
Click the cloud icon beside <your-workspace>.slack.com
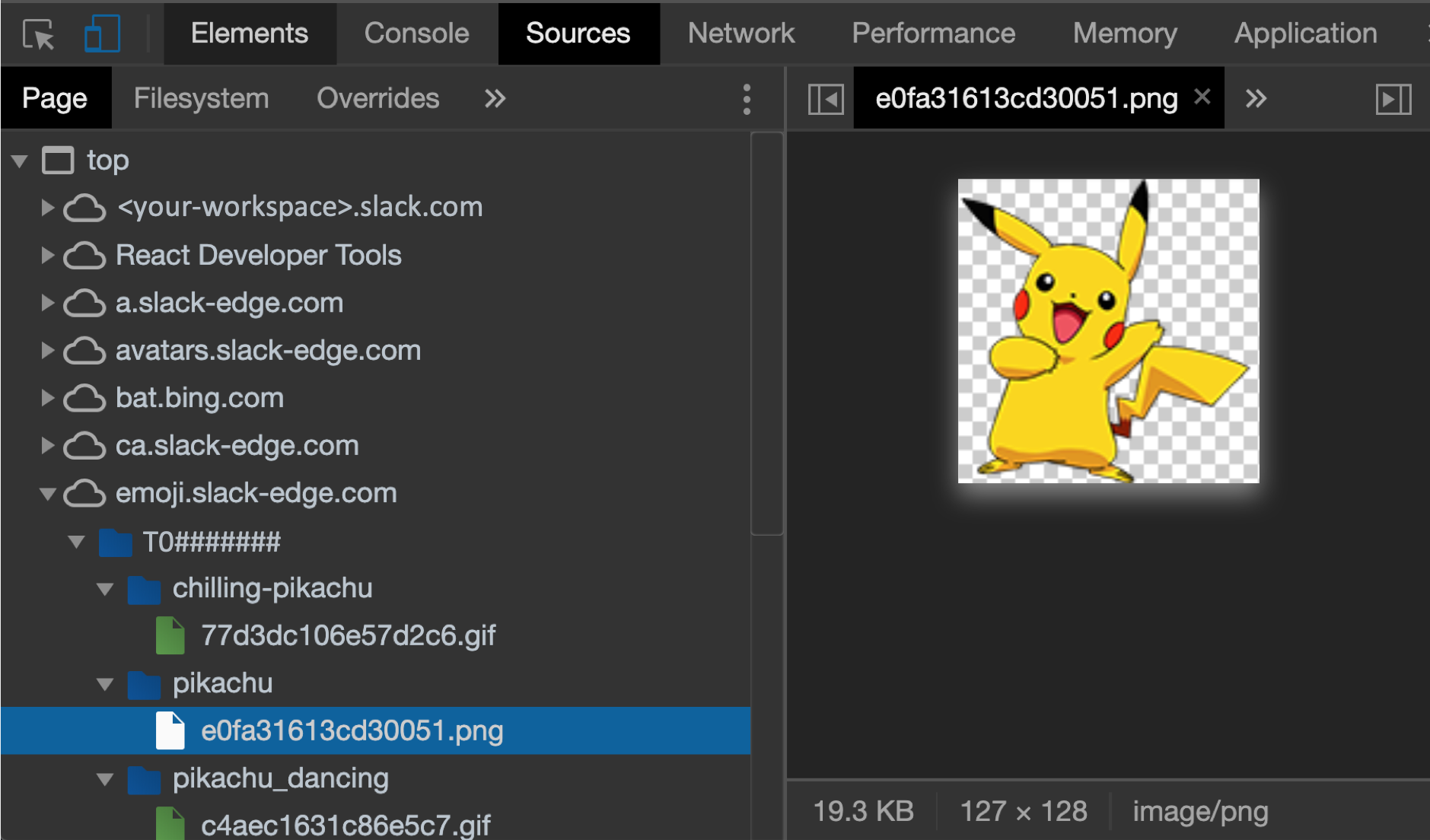[x=84, y=208]
